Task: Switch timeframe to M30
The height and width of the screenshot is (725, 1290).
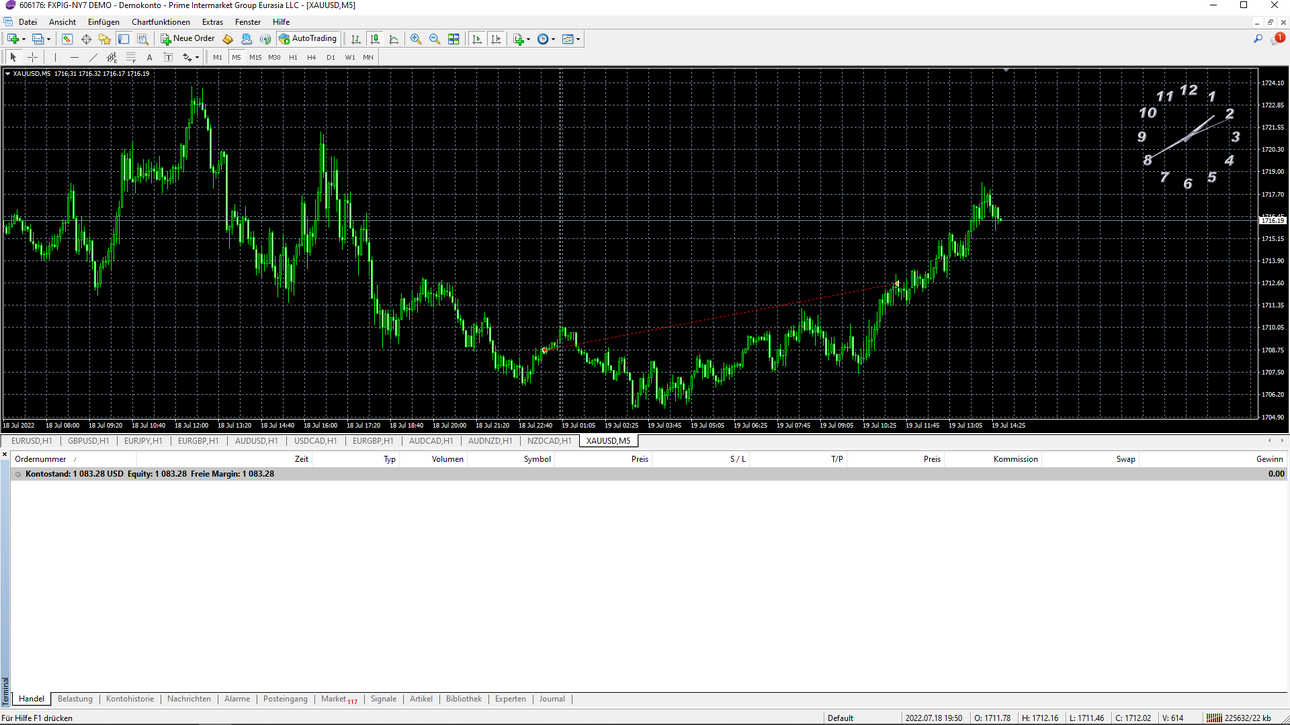Action: pos(274,57)
